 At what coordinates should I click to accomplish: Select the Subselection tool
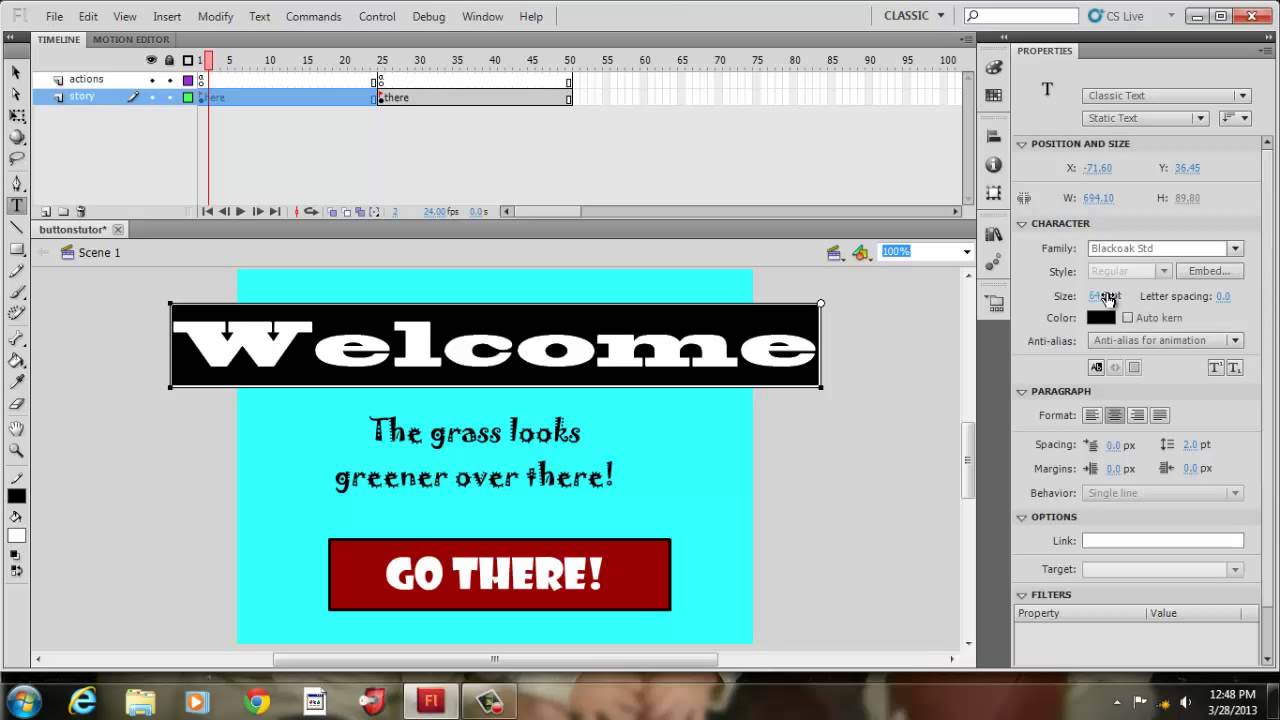pos(16,94)
